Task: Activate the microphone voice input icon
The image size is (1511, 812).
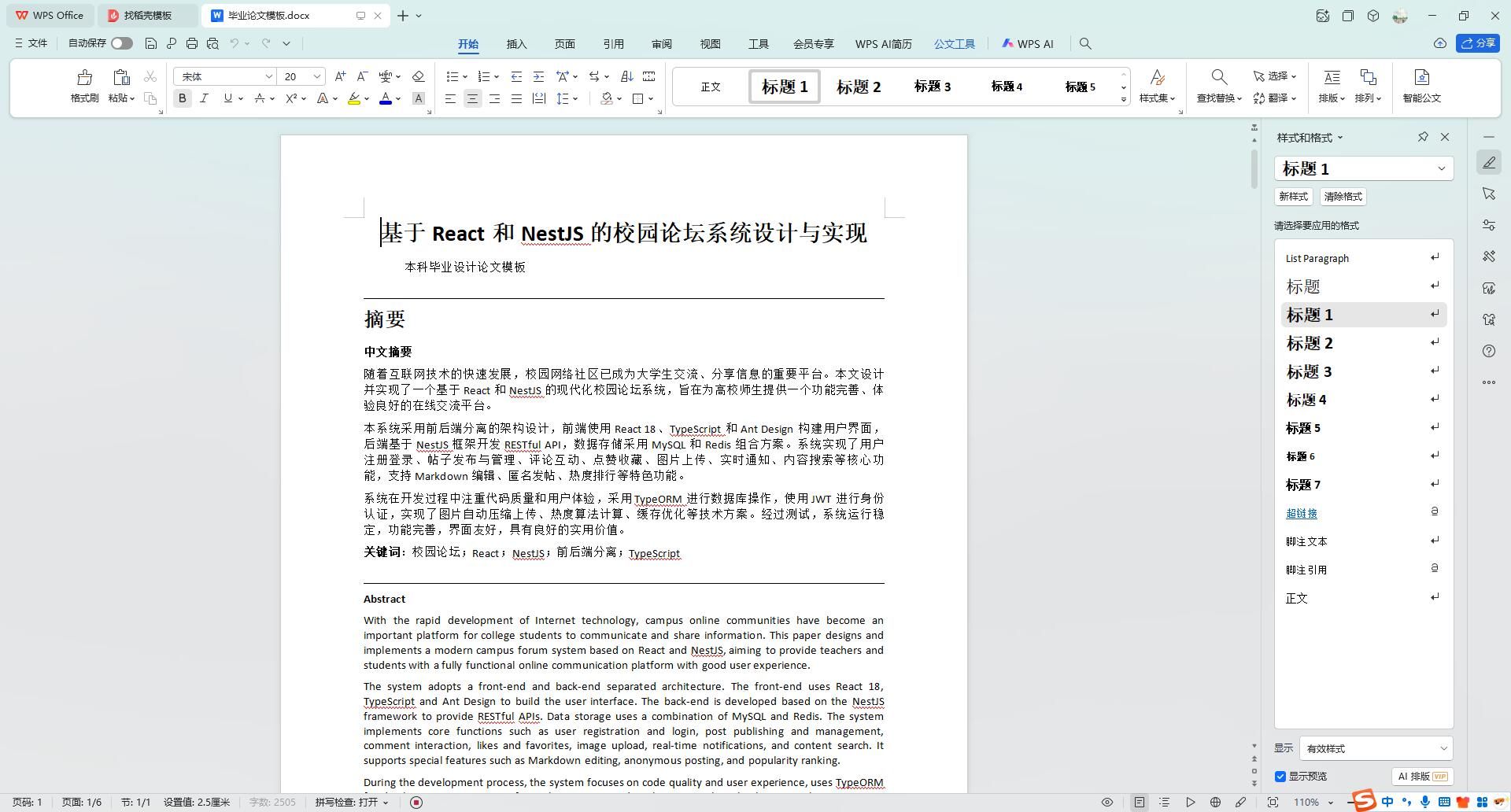Action: (1424, 802)
